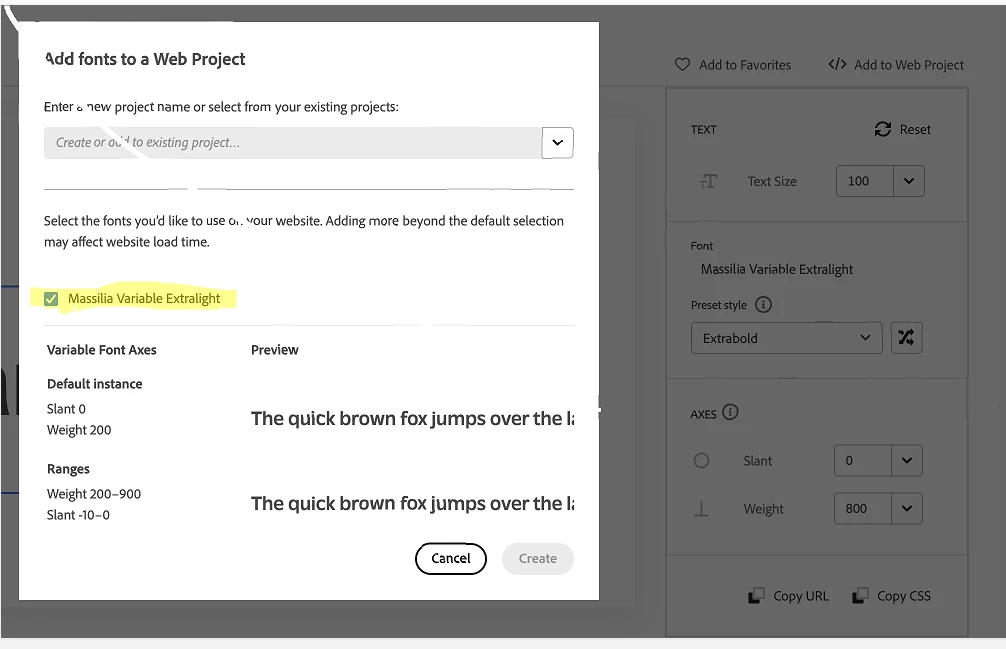Click the heart Add to Favorites icon
Image resolution: width=1006 pixels, height=649 pixels.
pos(682,65)
